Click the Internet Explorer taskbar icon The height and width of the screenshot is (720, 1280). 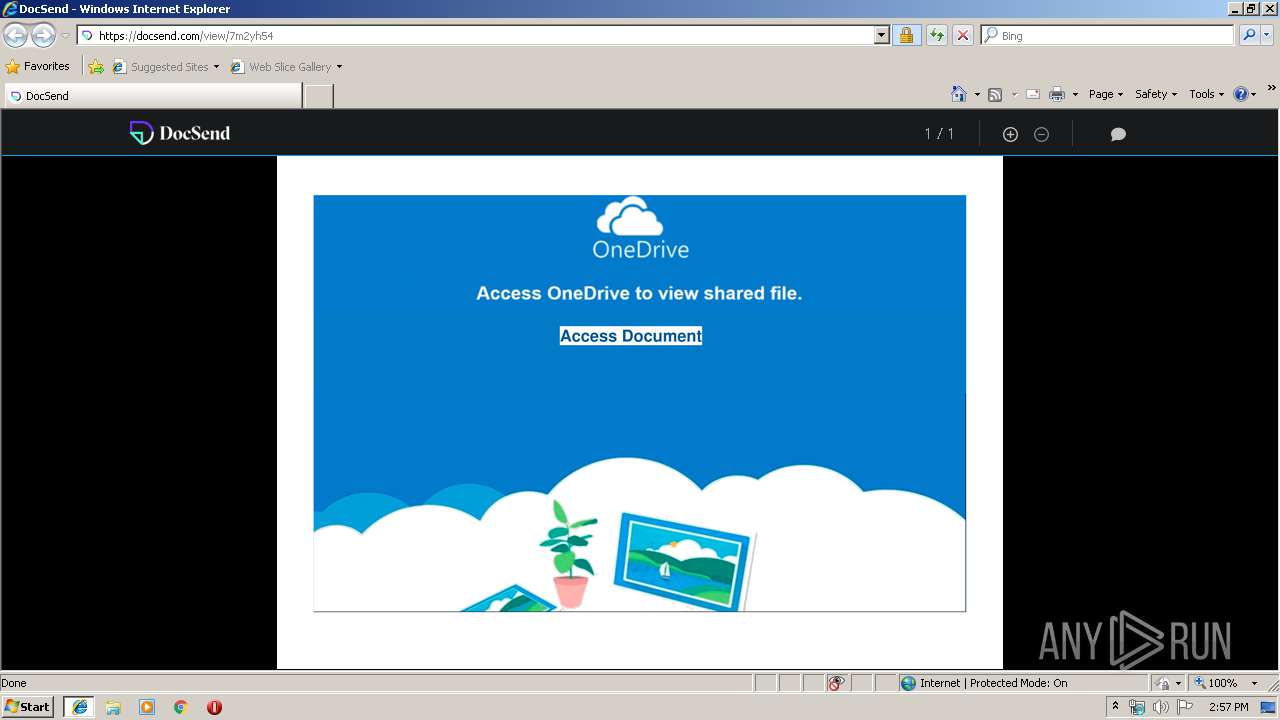point(80,707)
